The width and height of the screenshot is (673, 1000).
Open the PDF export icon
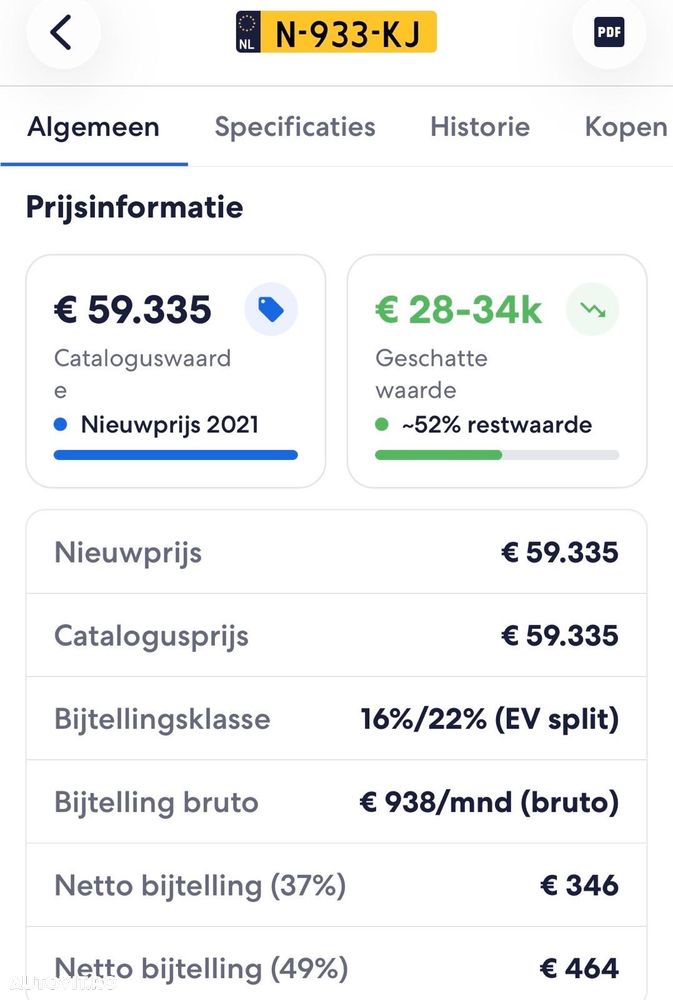tap(609, 32)
